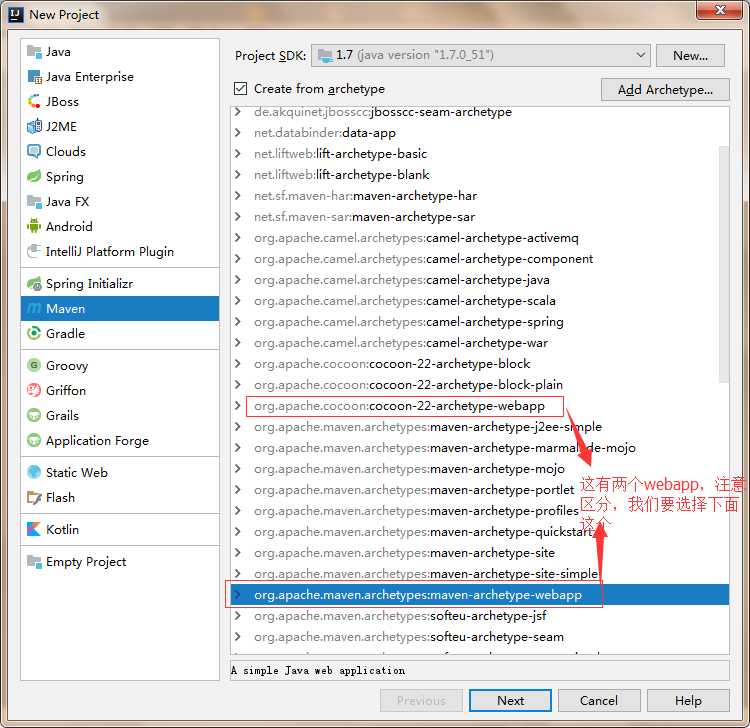Click the Java project type icon
This screenshot has height=728, width=750.
click(x=34, y=52)
